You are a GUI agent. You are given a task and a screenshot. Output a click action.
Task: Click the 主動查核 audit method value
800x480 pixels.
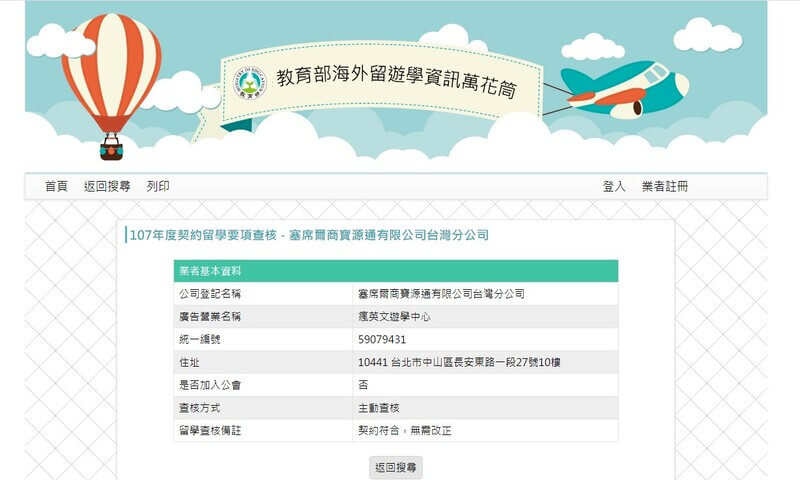pos(378,408)
